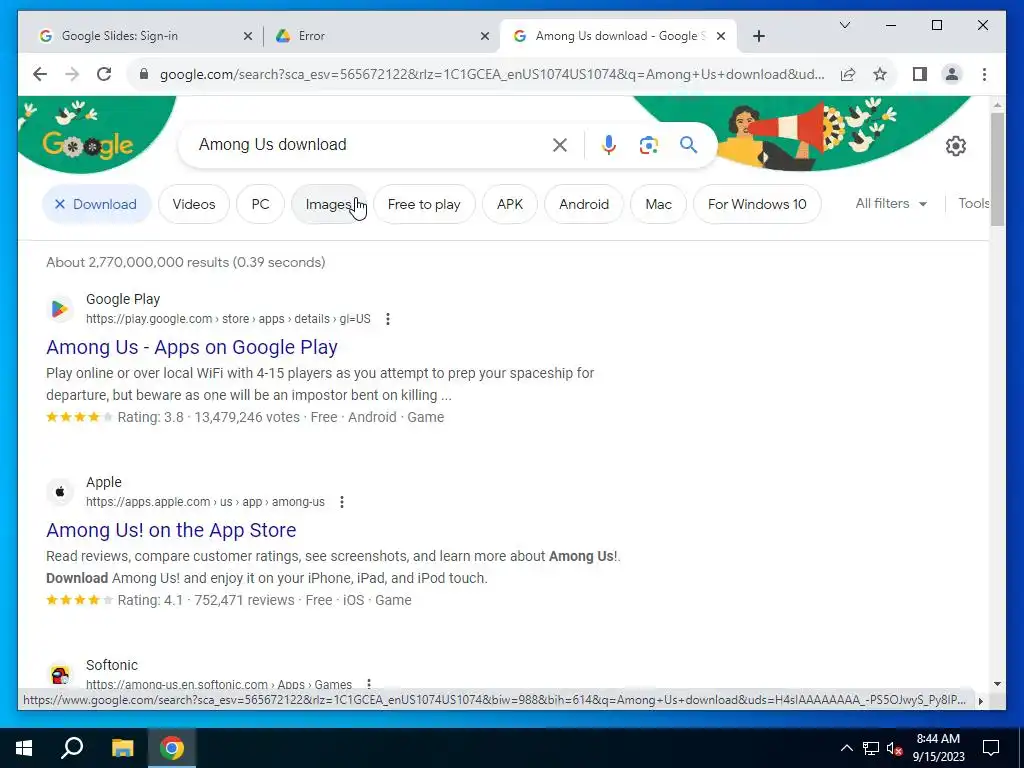Screen dimensions: 1024x768
Task: Open more options for Apple result
Action: [x=342, y=502]
